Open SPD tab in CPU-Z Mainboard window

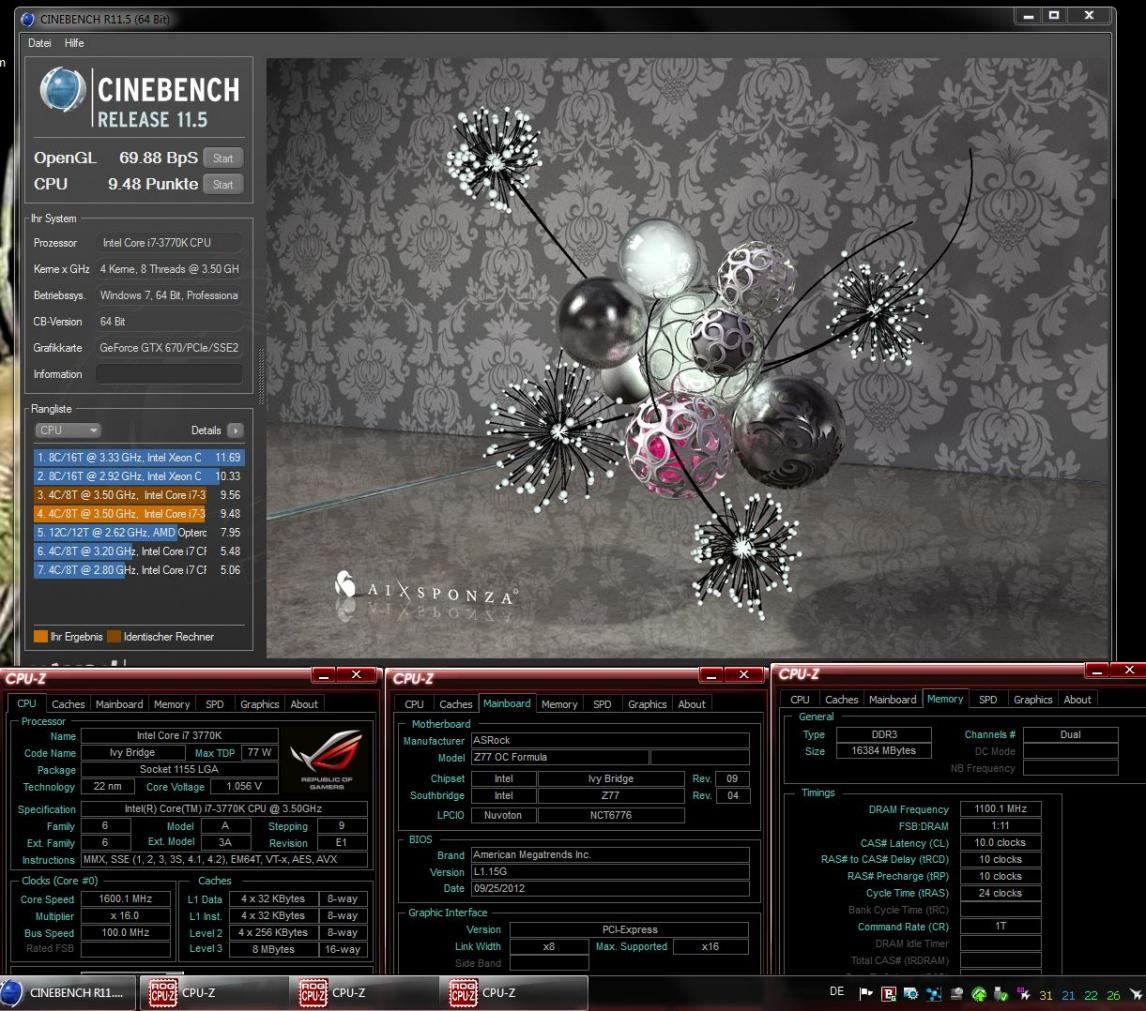(602, 704)
